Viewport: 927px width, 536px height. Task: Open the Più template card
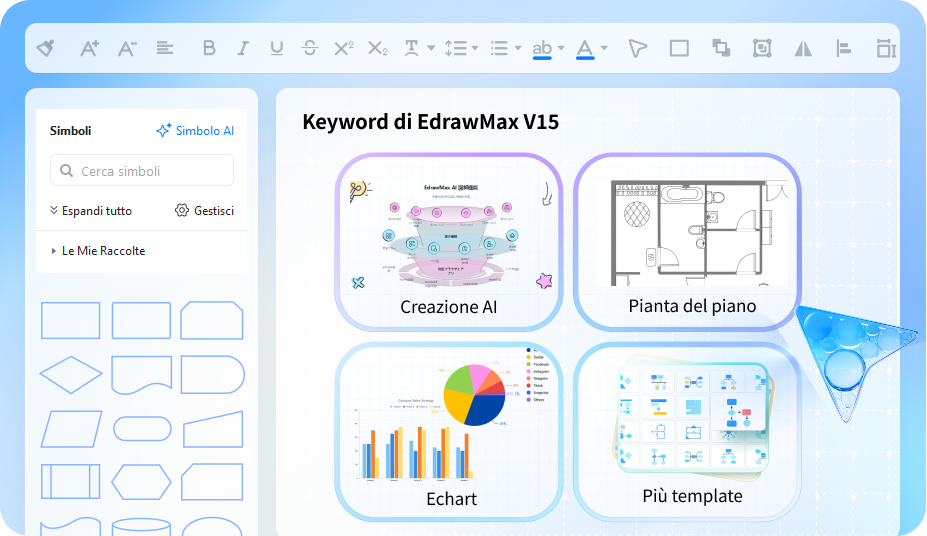click(x=688, y=431)
